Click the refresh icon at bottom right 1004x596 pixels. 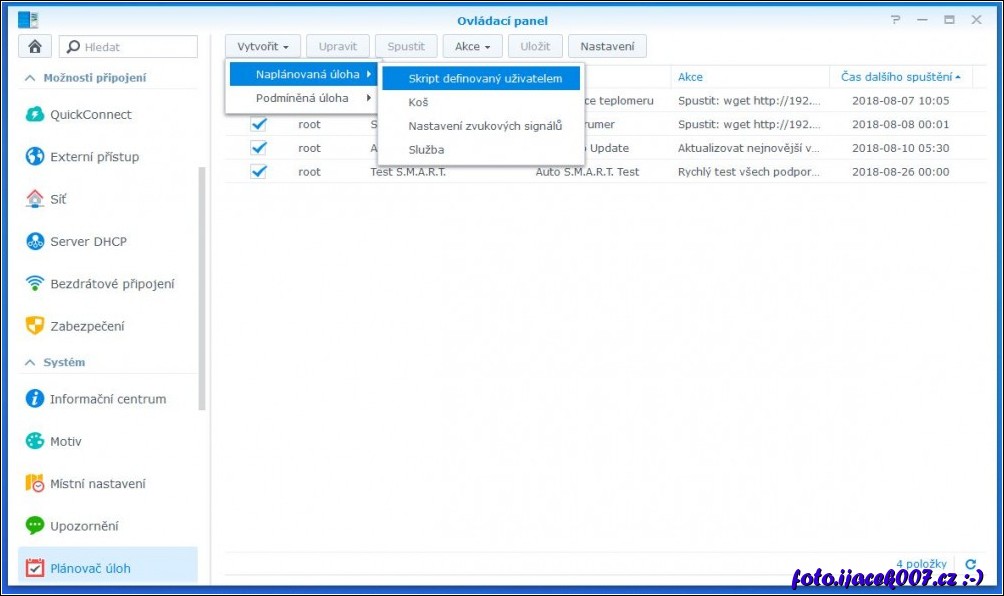(970, 564)
